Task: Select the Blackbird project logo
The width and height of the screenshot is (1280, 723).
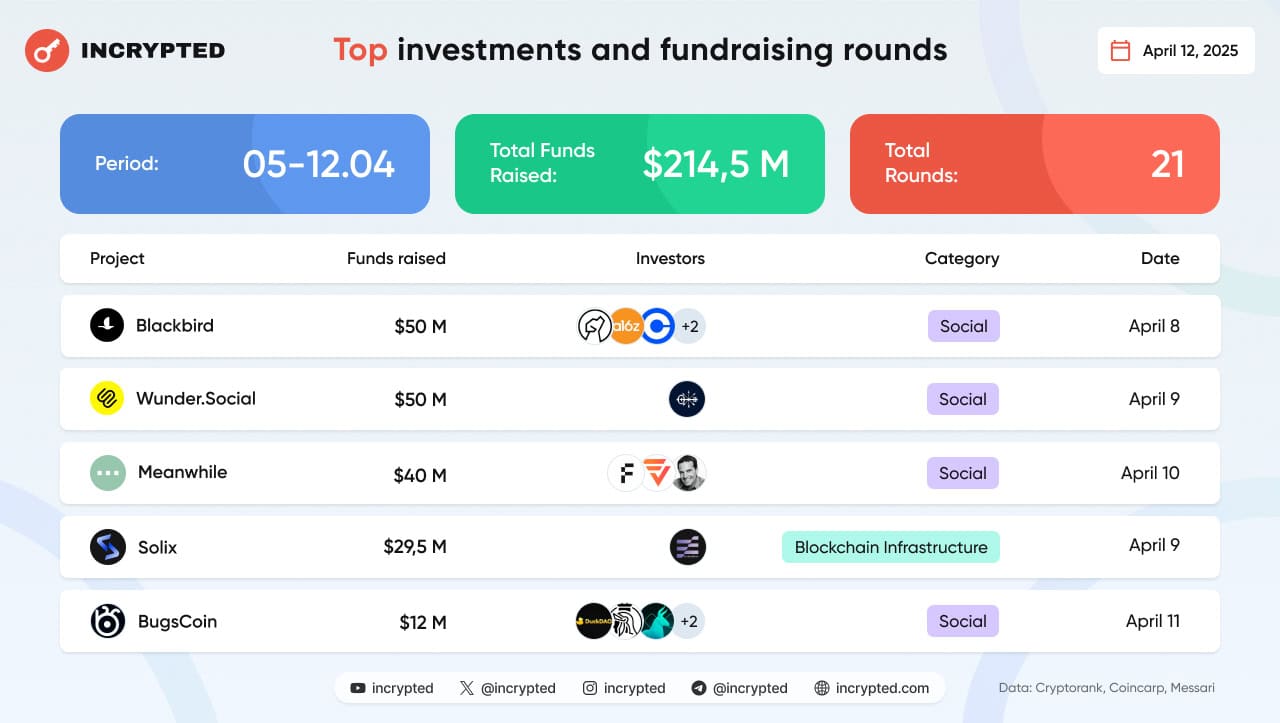Action: coord(107,325)
